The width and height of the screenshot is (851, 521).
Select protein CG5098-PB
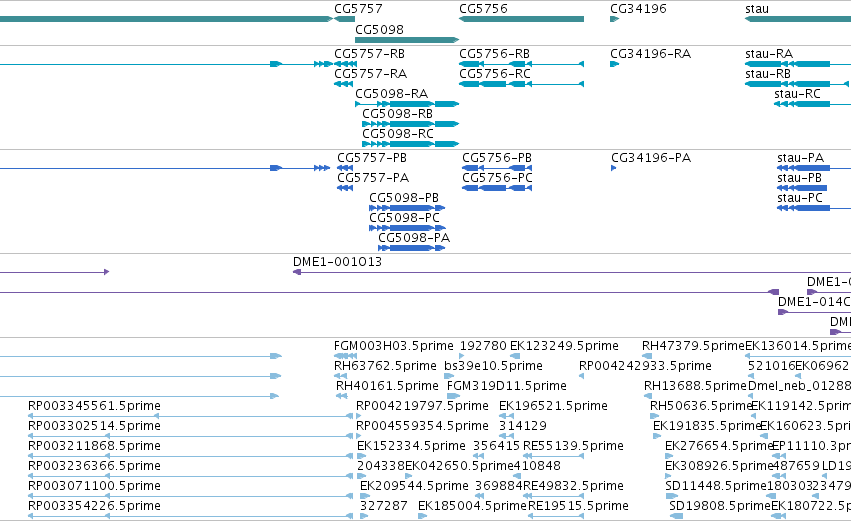(x=404, y=198)
